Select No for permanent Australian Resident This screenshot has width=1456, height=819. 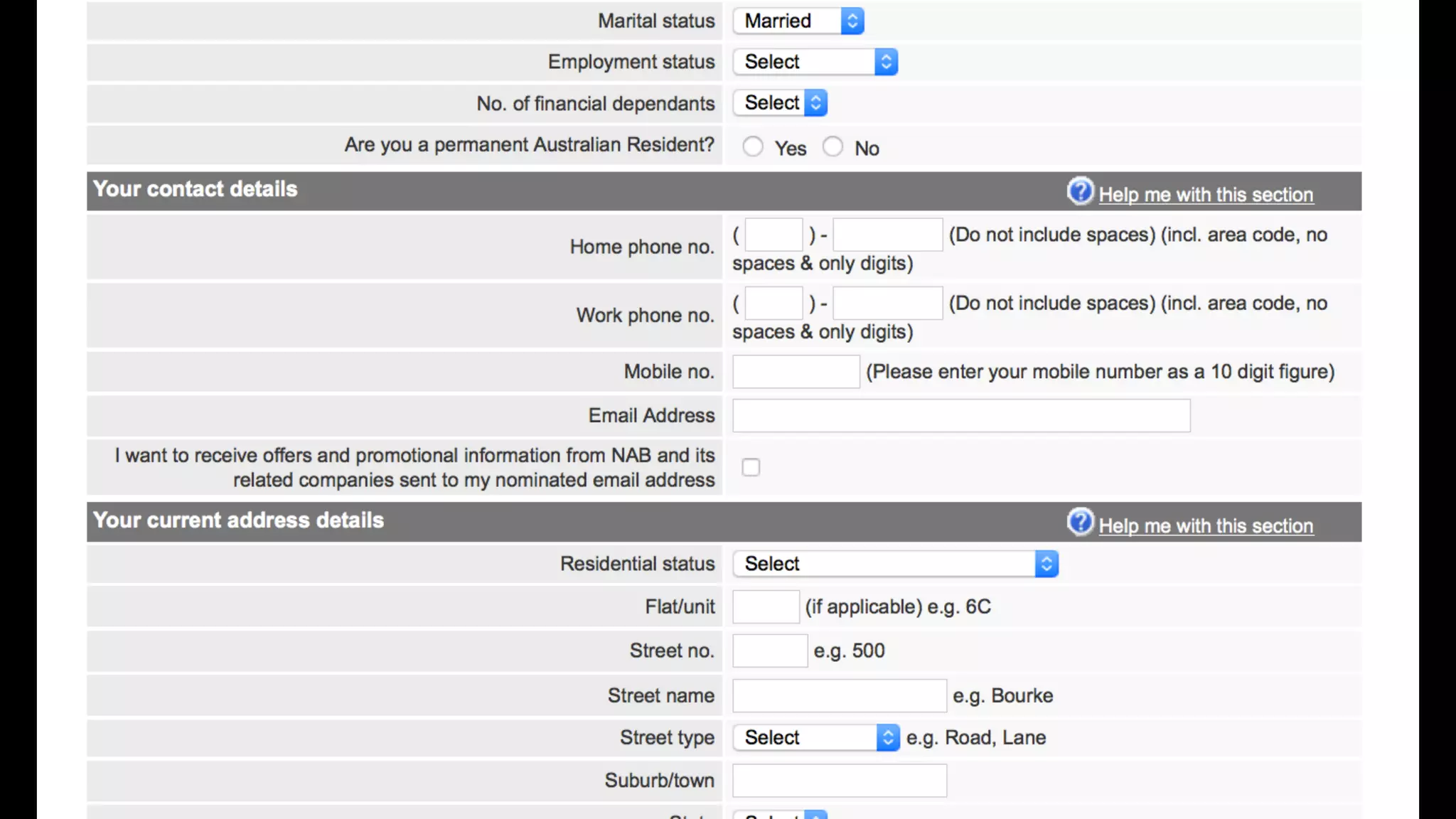[833, 147]
